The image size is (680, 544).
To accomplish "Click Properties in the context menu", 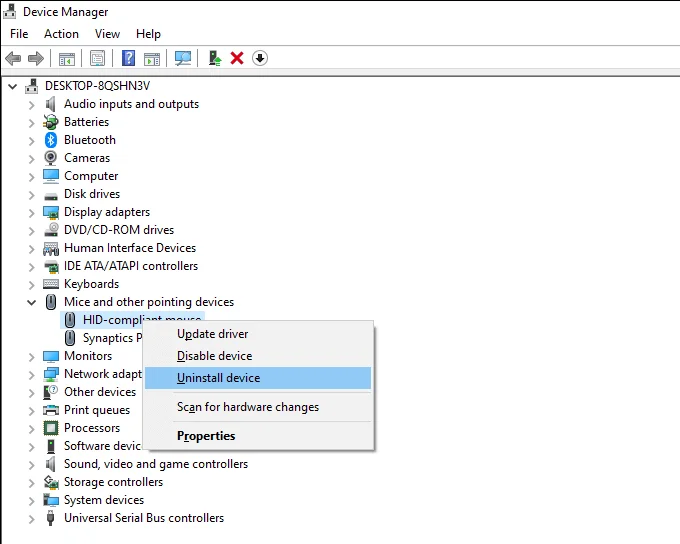I will click(206, 436).
